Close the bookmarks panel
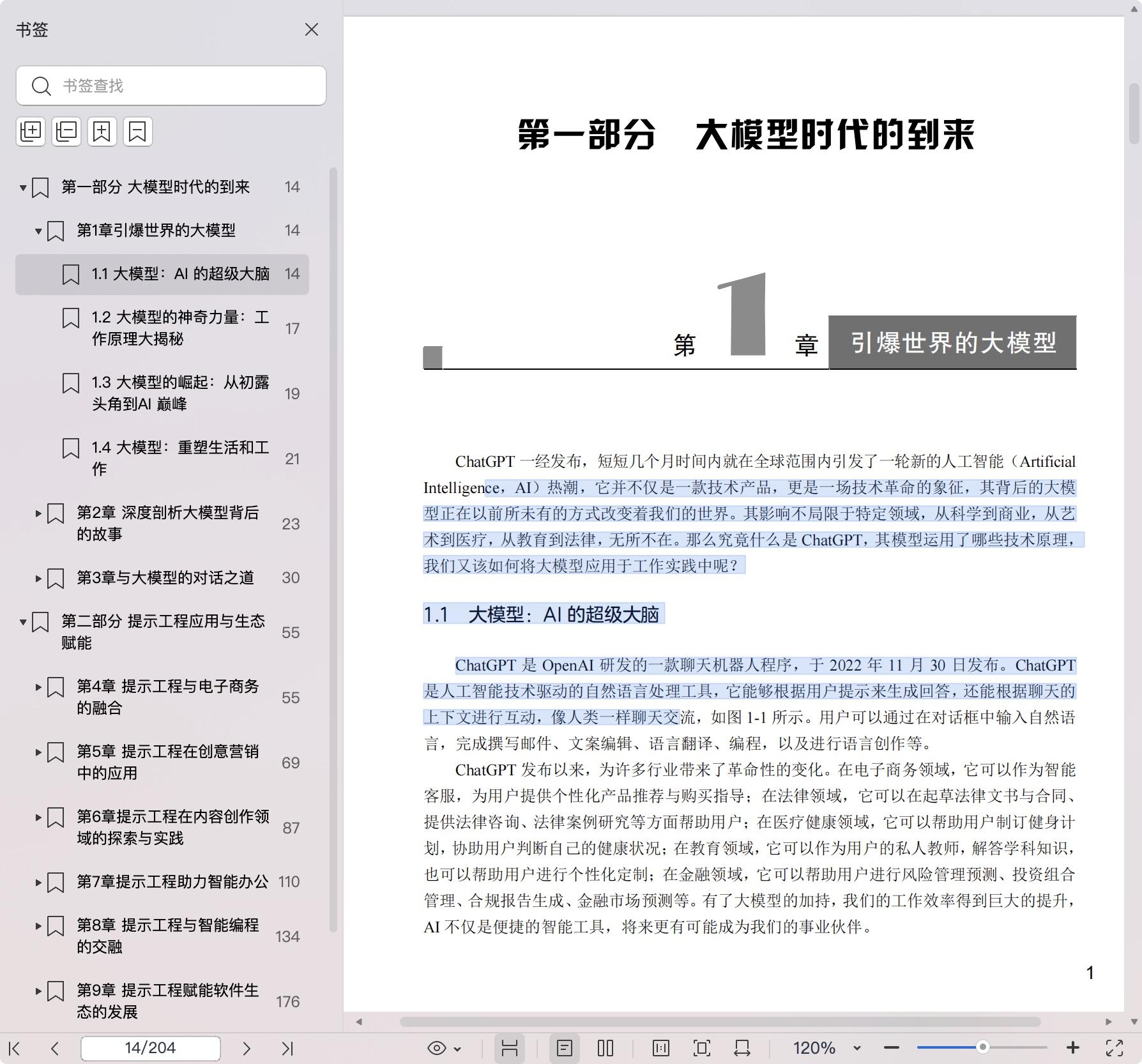The height and width of the screenshot is (1064, 1142). pyautogui.click(x=311, y=30)
